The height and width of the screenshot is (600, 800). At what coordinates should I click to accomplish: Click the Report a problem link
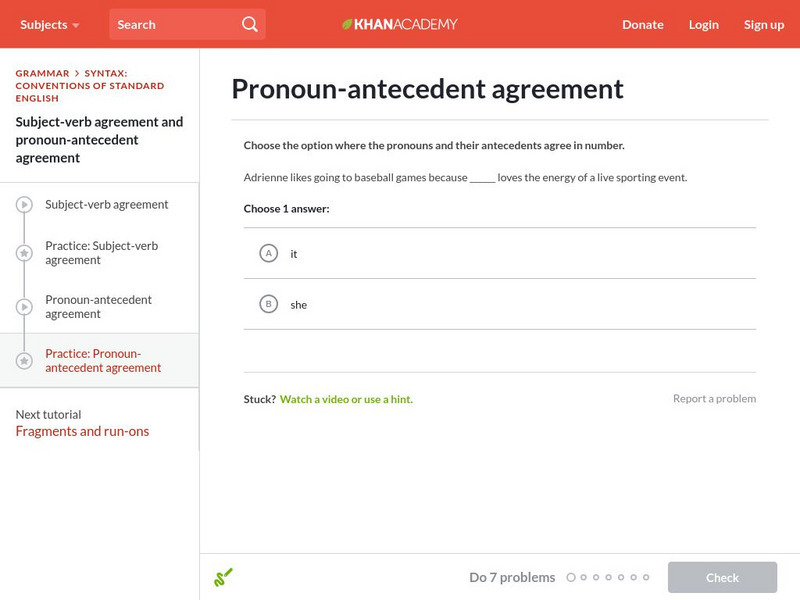click(714, 399)
